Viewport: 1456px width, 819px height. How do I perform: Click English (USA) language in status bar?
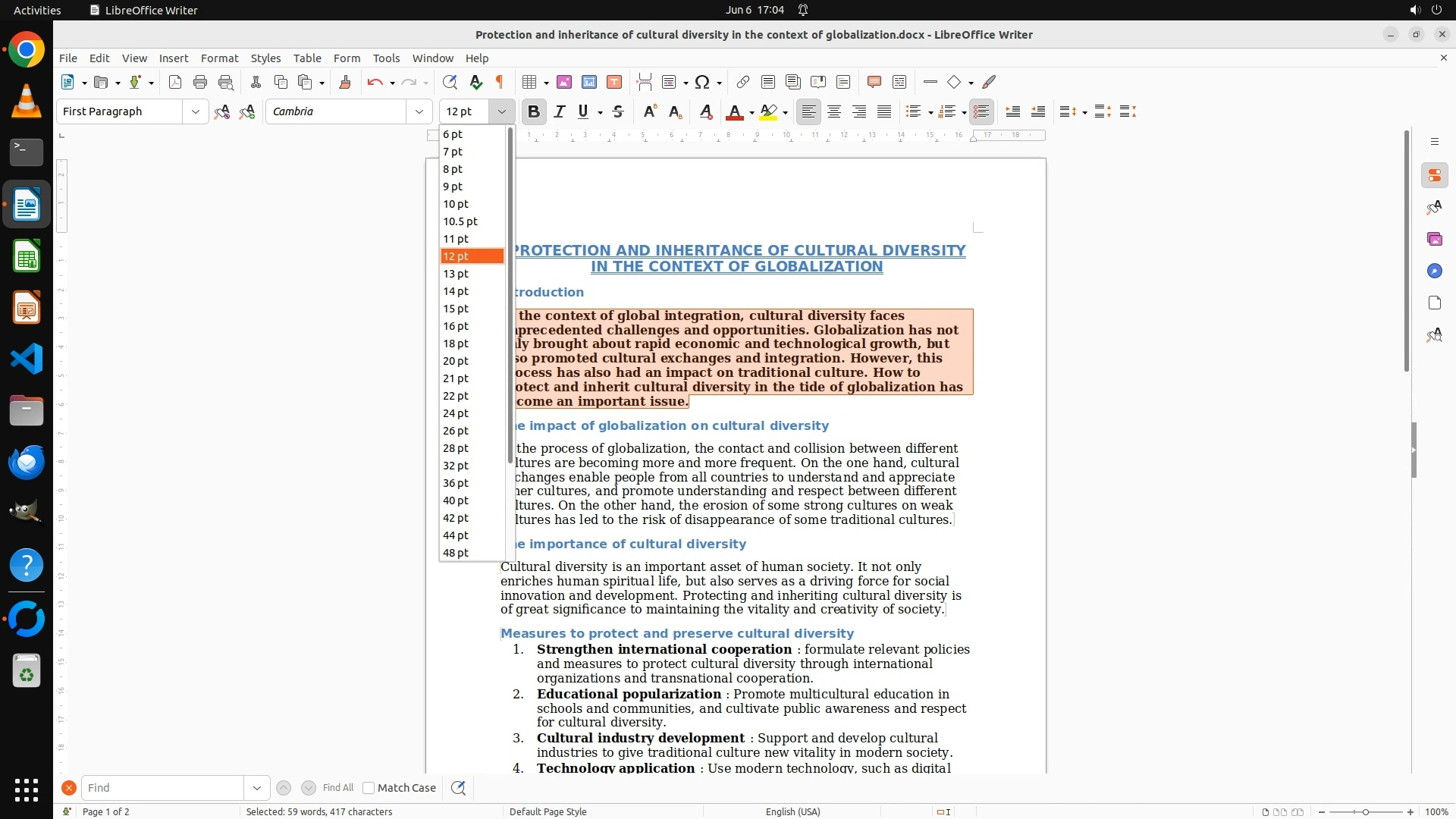(792, 811)
